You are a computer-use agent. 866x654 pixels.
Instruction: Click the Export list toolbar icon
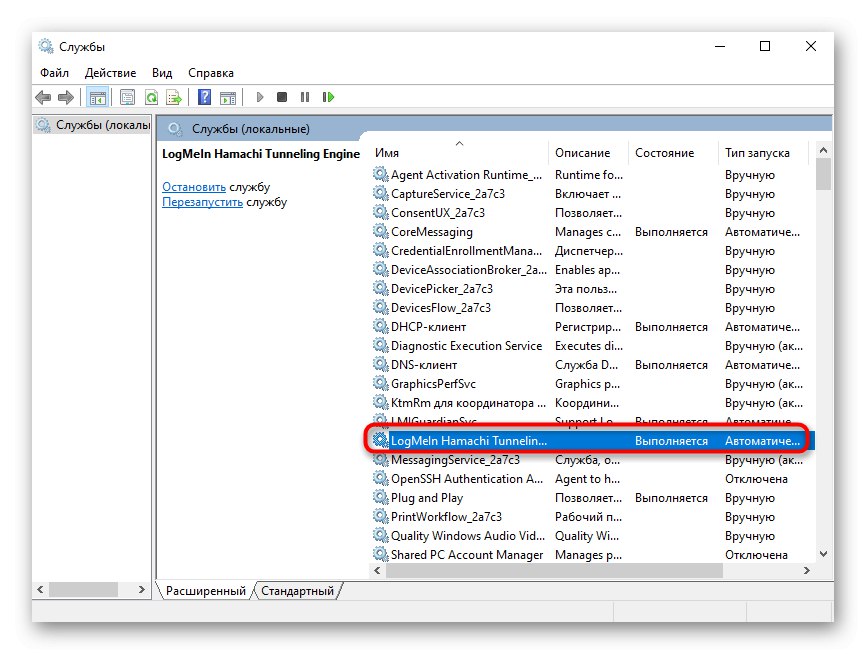(x=174, y=97)
